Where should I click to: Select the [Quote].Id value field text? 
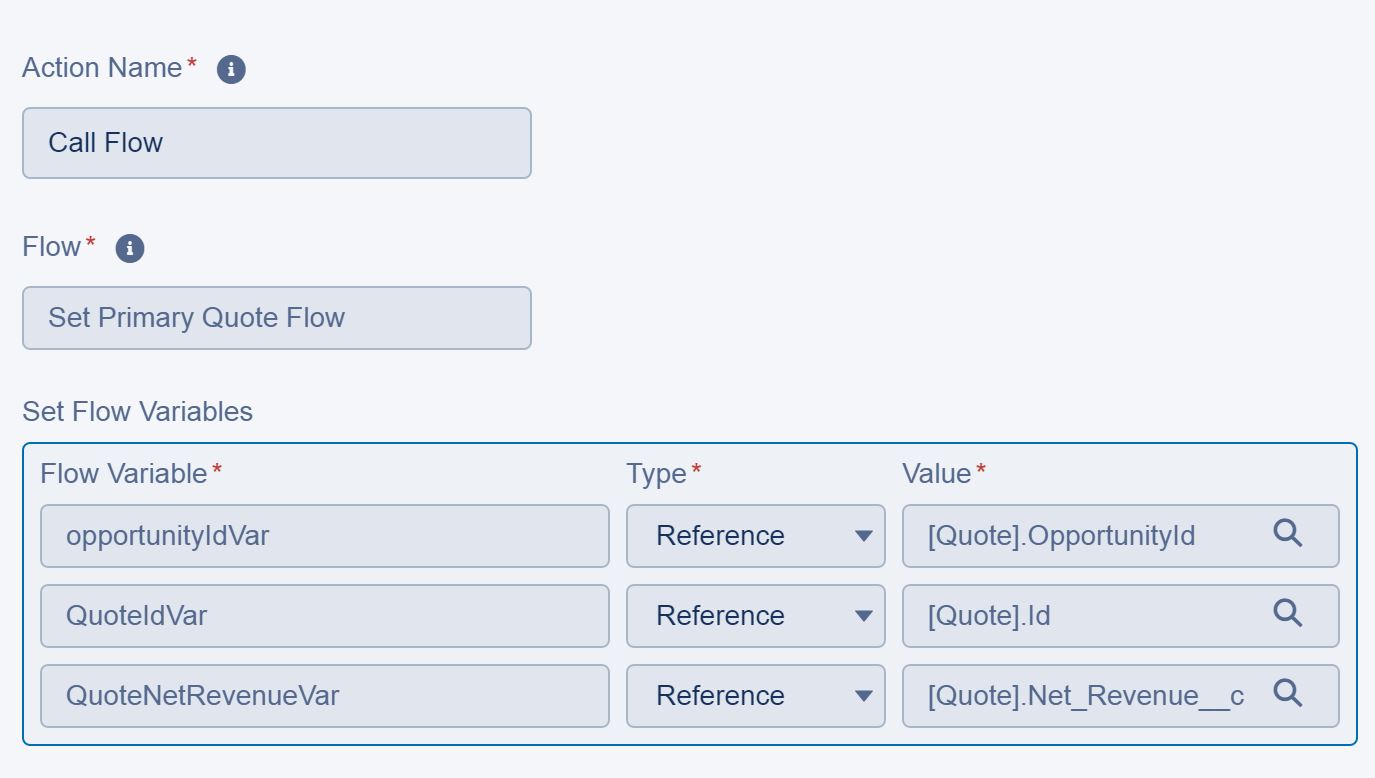coord(989,616)
